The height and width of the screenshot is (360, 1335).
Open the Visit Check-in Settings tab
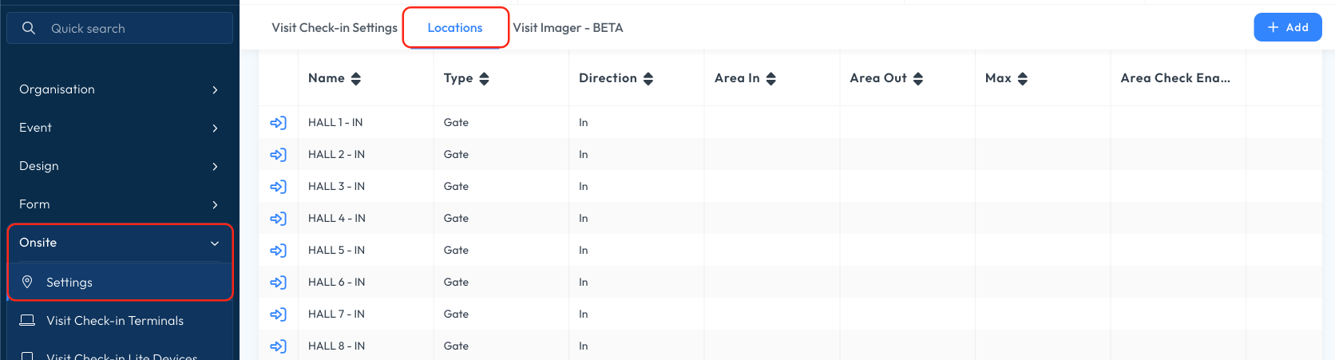[x=334, y=28]
